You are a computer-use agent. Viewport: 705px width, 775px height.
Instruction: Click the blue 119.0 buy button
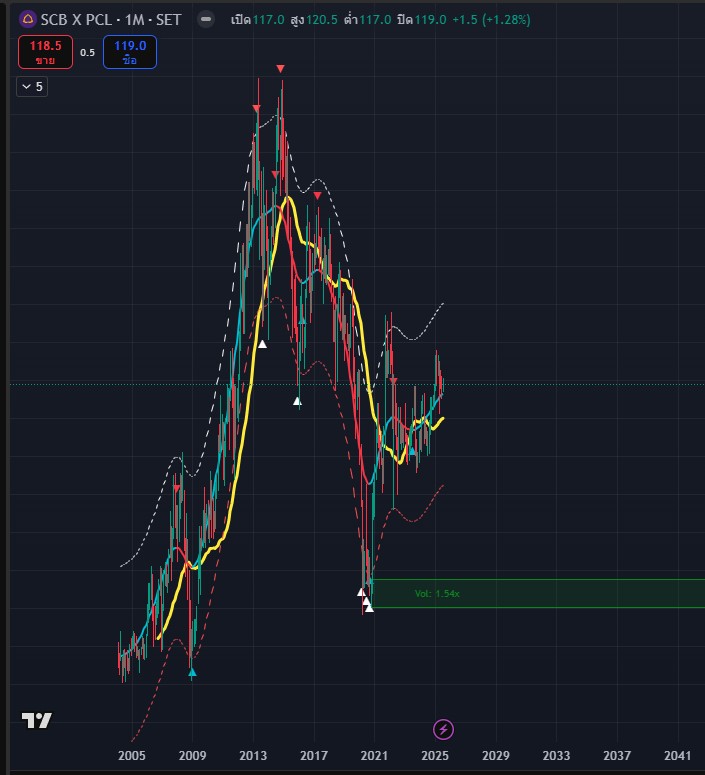pyautogui.click(x=130, y=52)
